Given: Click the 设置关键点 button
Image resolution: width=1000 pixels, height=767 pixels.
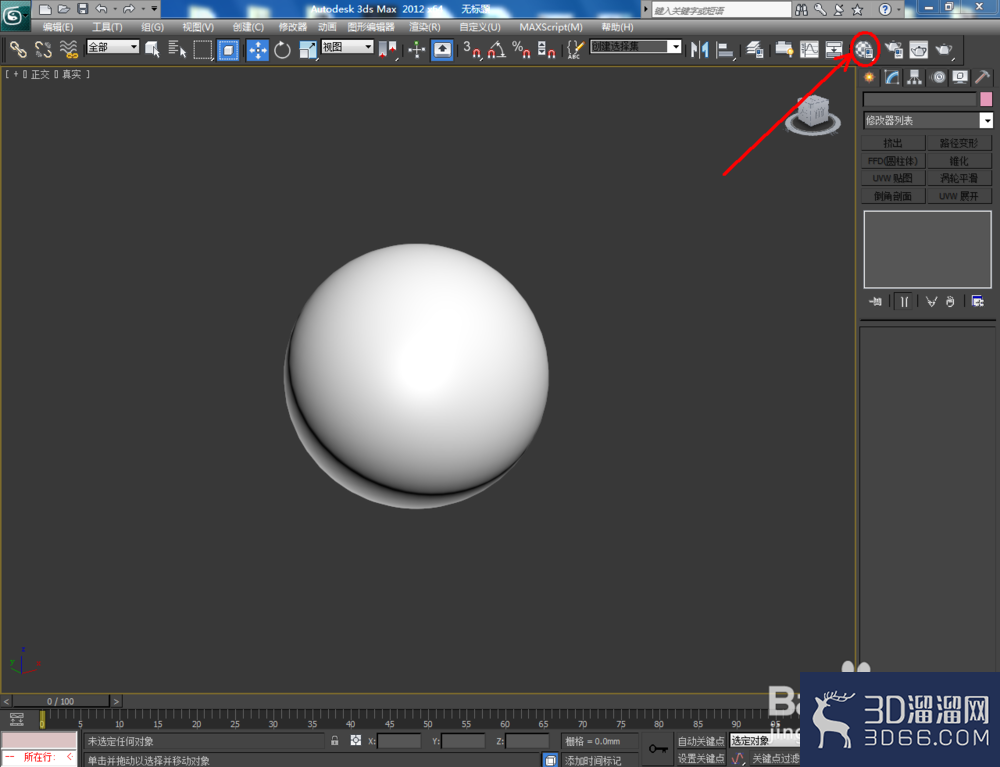Looking at the screenshot, I should click(x=700, y=758).
